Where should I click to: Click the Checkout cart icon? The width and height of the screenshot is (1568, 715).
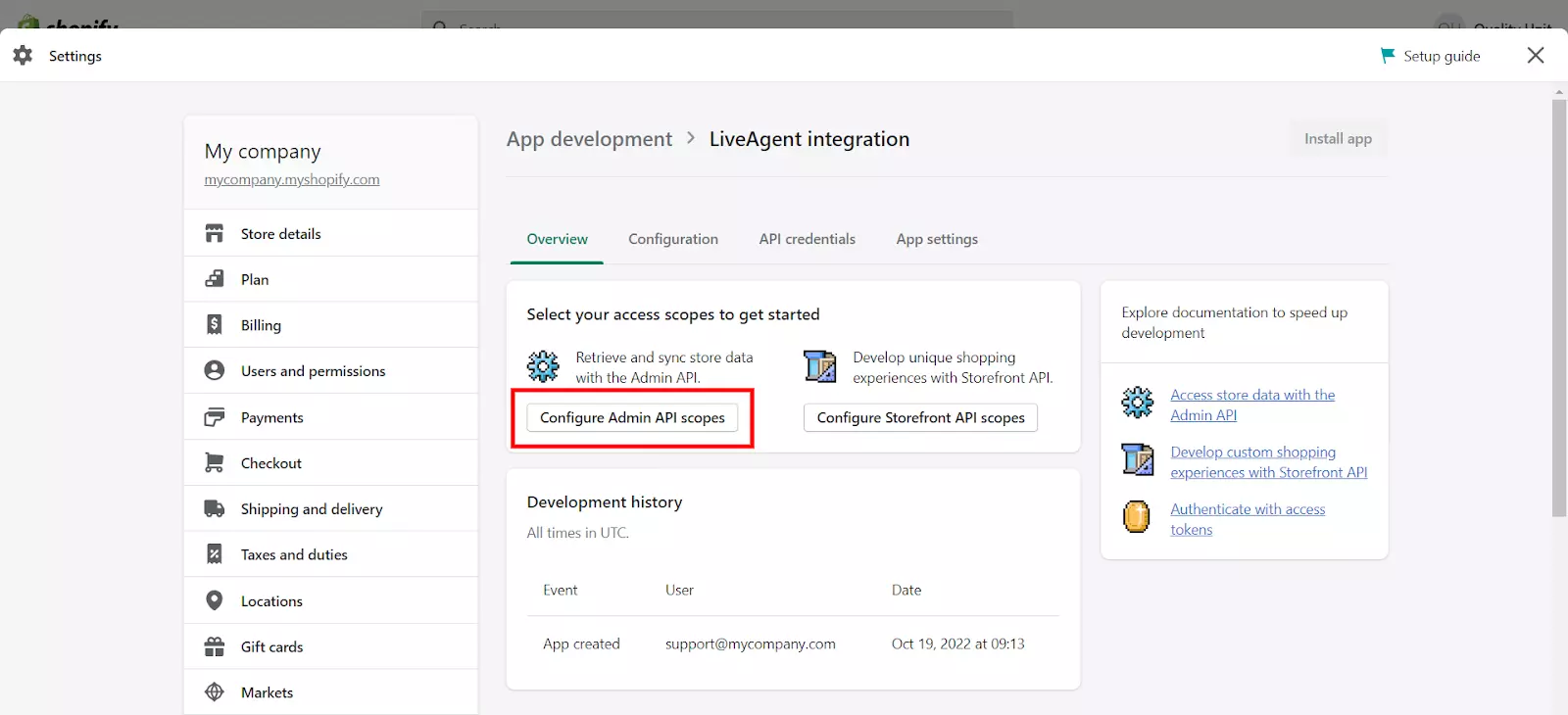click(x=215, y=462)
